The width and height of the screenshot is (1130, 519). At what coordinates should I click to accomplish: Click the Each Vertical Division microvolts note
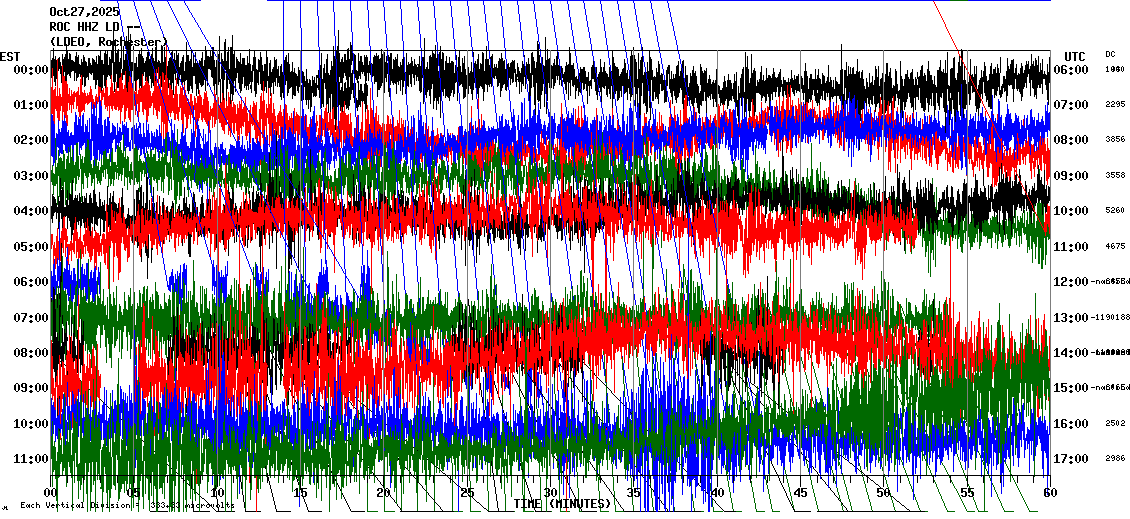126,506
